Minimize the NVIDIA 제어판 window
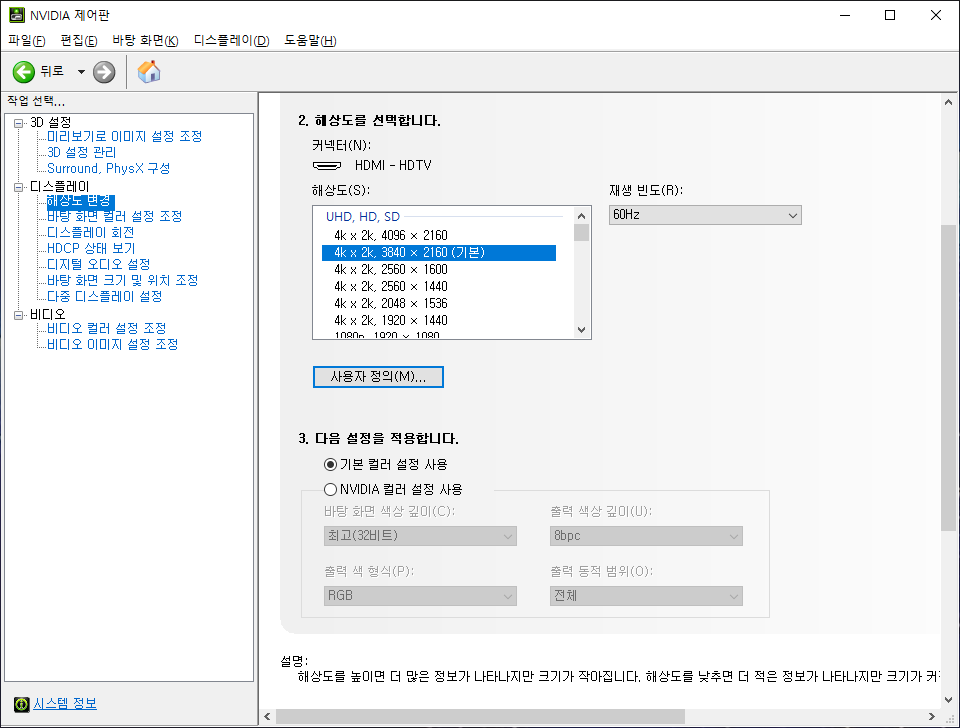Screen dimensions: 960x728 coord(846,15)
